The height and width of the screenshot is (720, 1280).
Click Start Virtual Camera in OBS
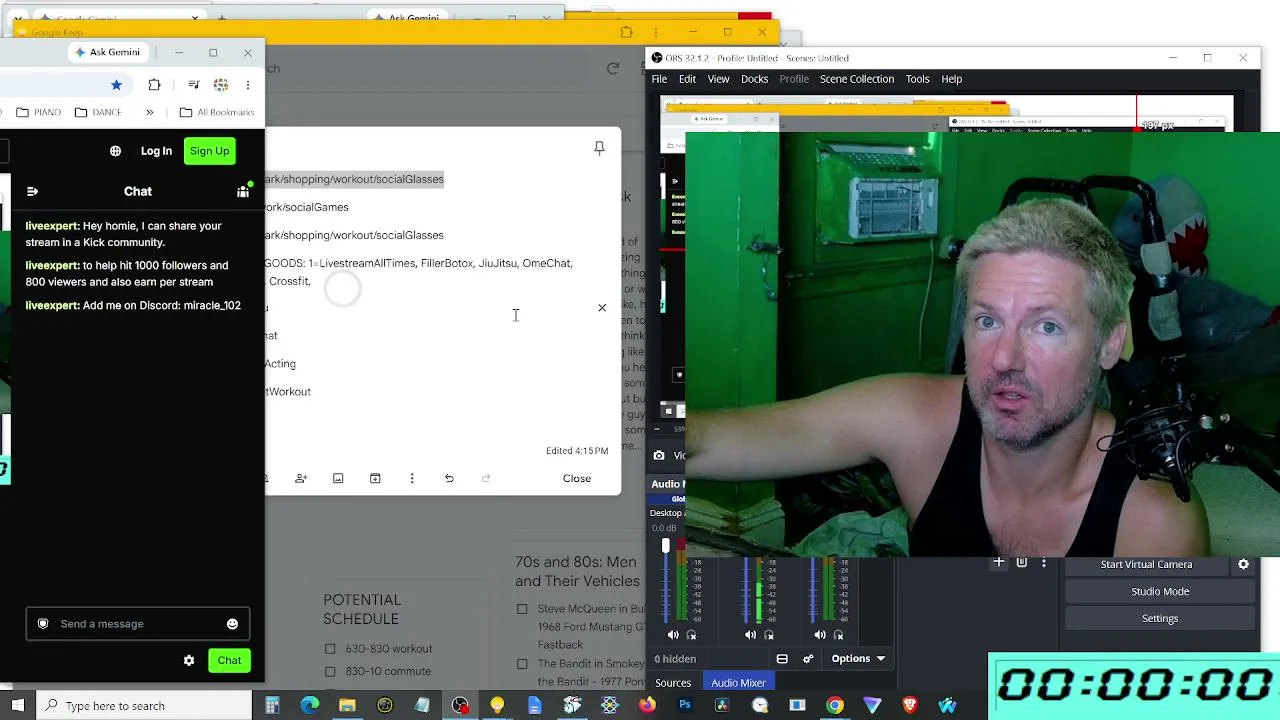pos(1146,564)
